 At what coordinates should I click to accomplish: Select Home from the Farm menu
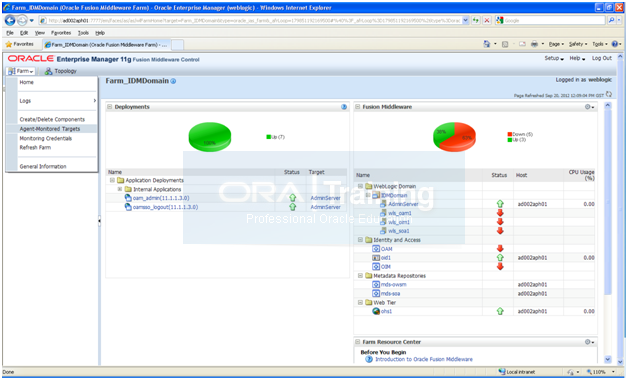coord(26,82)
